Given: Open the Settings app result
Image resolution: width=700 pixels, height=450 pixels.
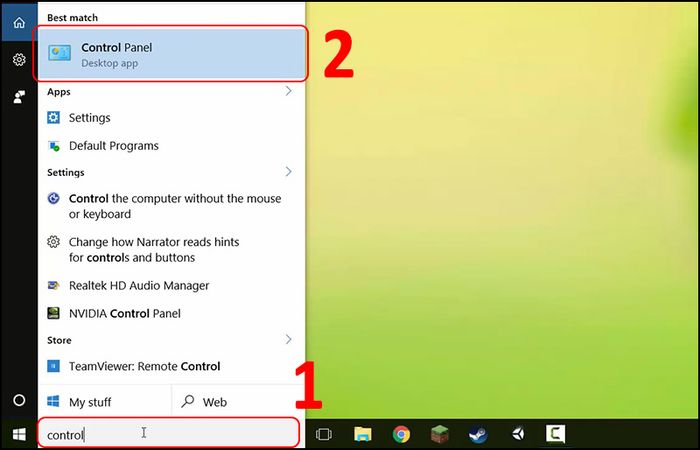Looking at the screenshot, I should click(171, 118).
